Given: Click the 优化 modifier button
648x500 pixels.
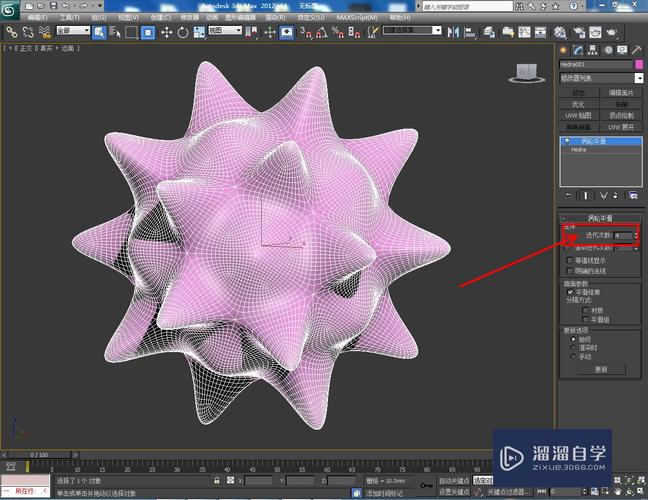Looking at the screenshot, I should click(x=579, y=104).
